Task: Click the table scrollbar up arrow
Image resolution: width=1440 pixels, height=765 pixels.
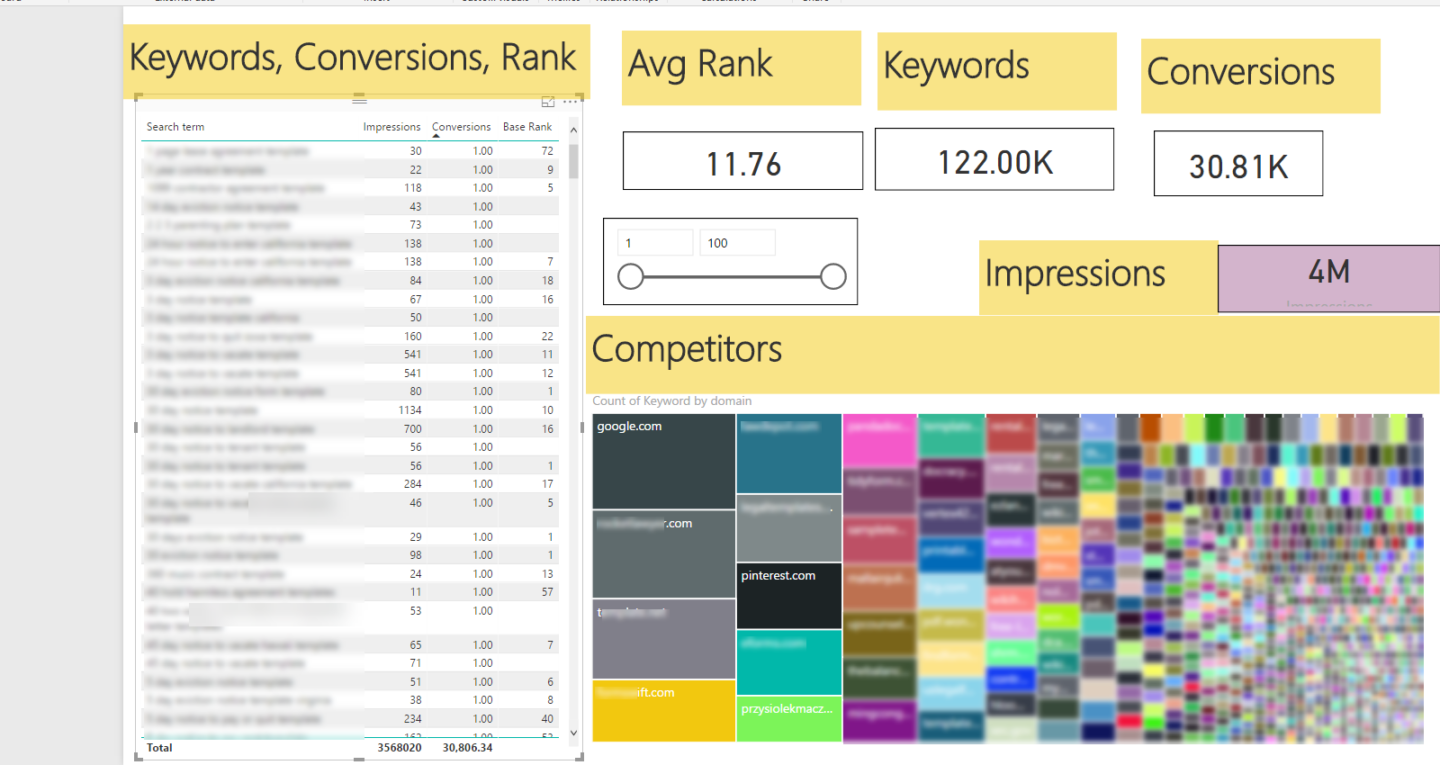Action: (574, 131)
